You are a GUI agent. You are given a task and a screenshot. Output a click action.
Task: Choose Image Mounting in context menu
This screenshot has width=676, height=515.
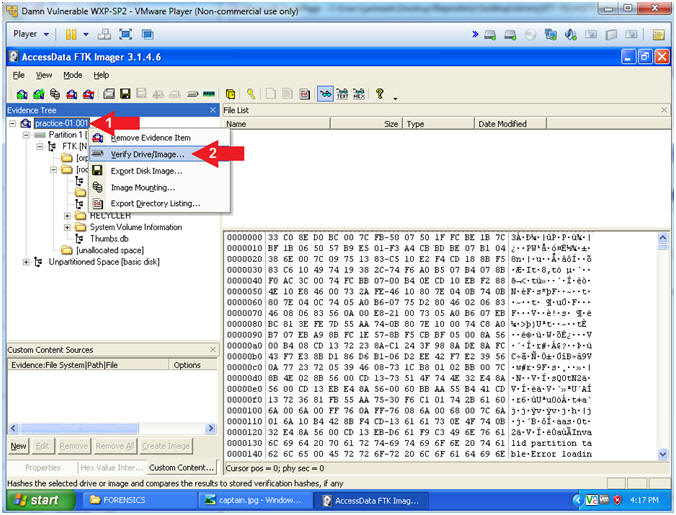pyautogui.click(x=159, y=187)
